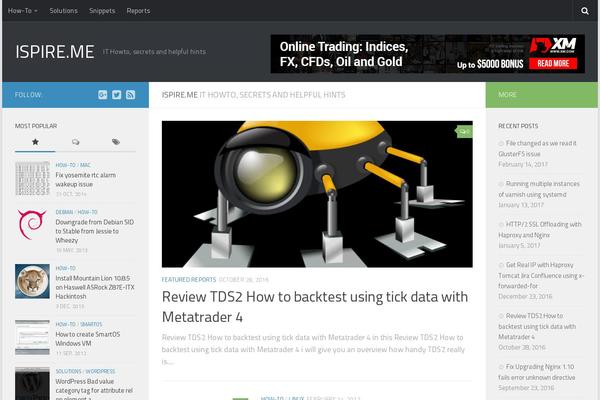The width and height of the screenshot is (600, 400).
Task: Open Downgrade from Debian SID post link
Action: pos(95,231)
